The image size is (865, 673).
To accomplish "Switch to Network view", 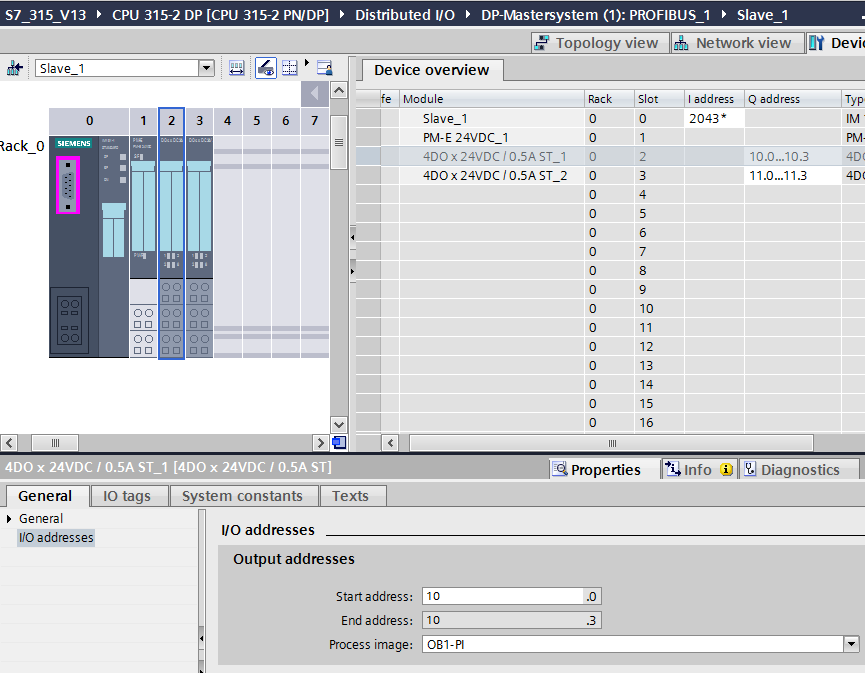I will pyautogui.click(x=736, y=43).
